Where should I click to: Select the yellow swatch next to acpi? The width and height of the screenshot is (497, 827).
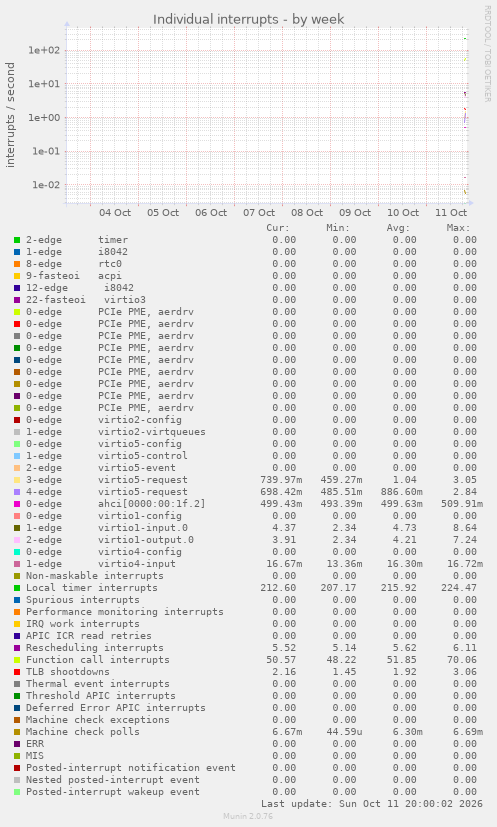point(17,276)
